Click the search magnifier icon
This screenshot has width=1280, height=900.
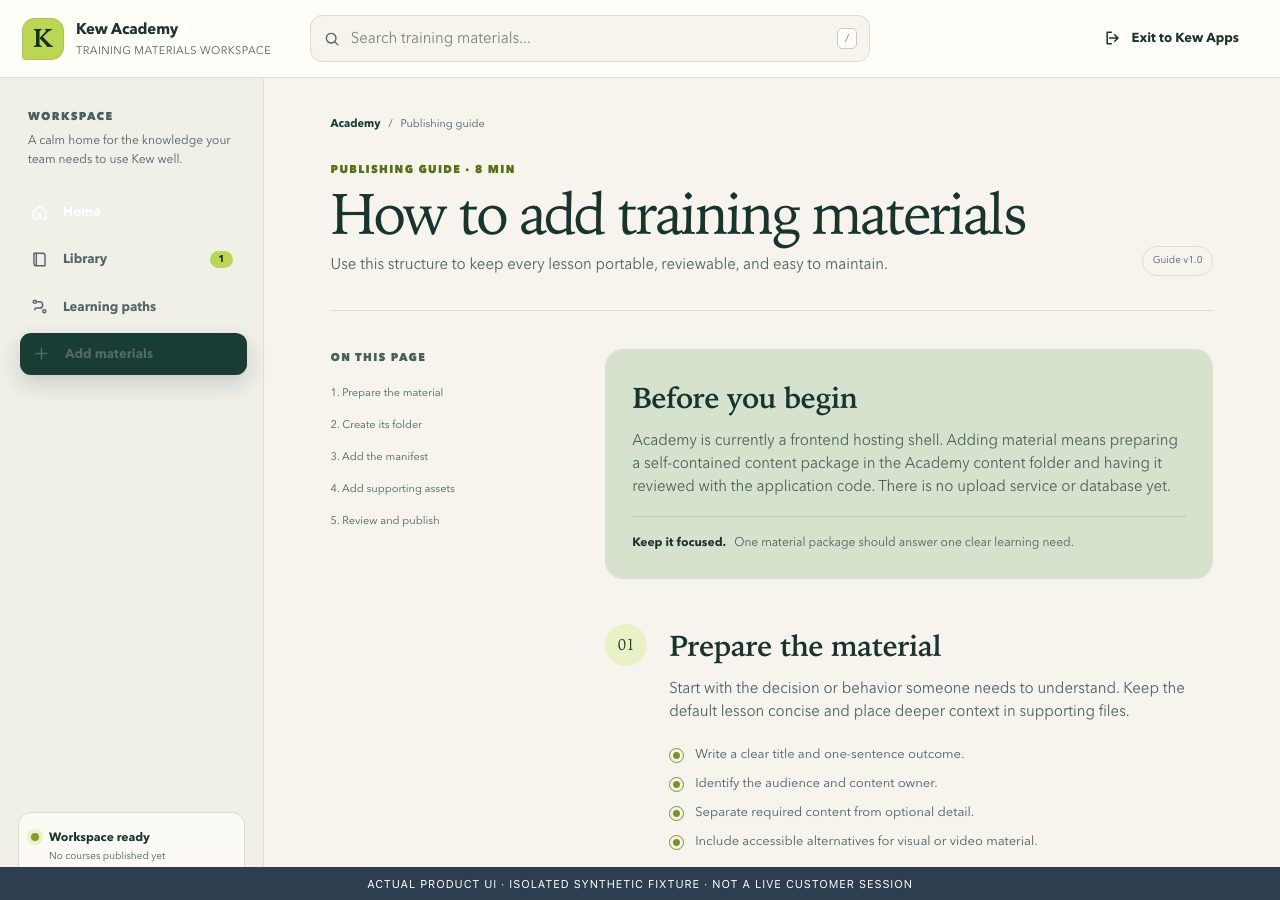pos(332,39)
